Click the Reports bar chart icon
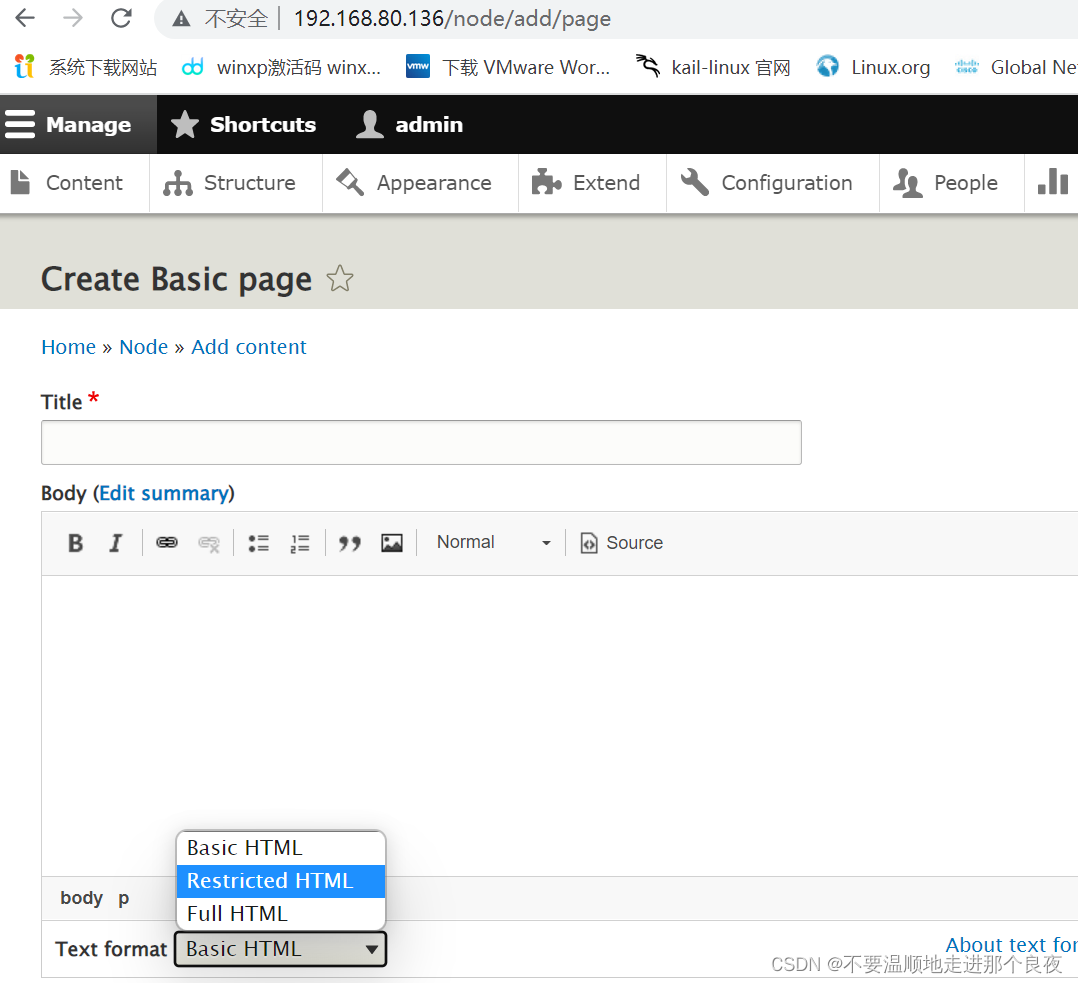 [x=1052, y=182]
